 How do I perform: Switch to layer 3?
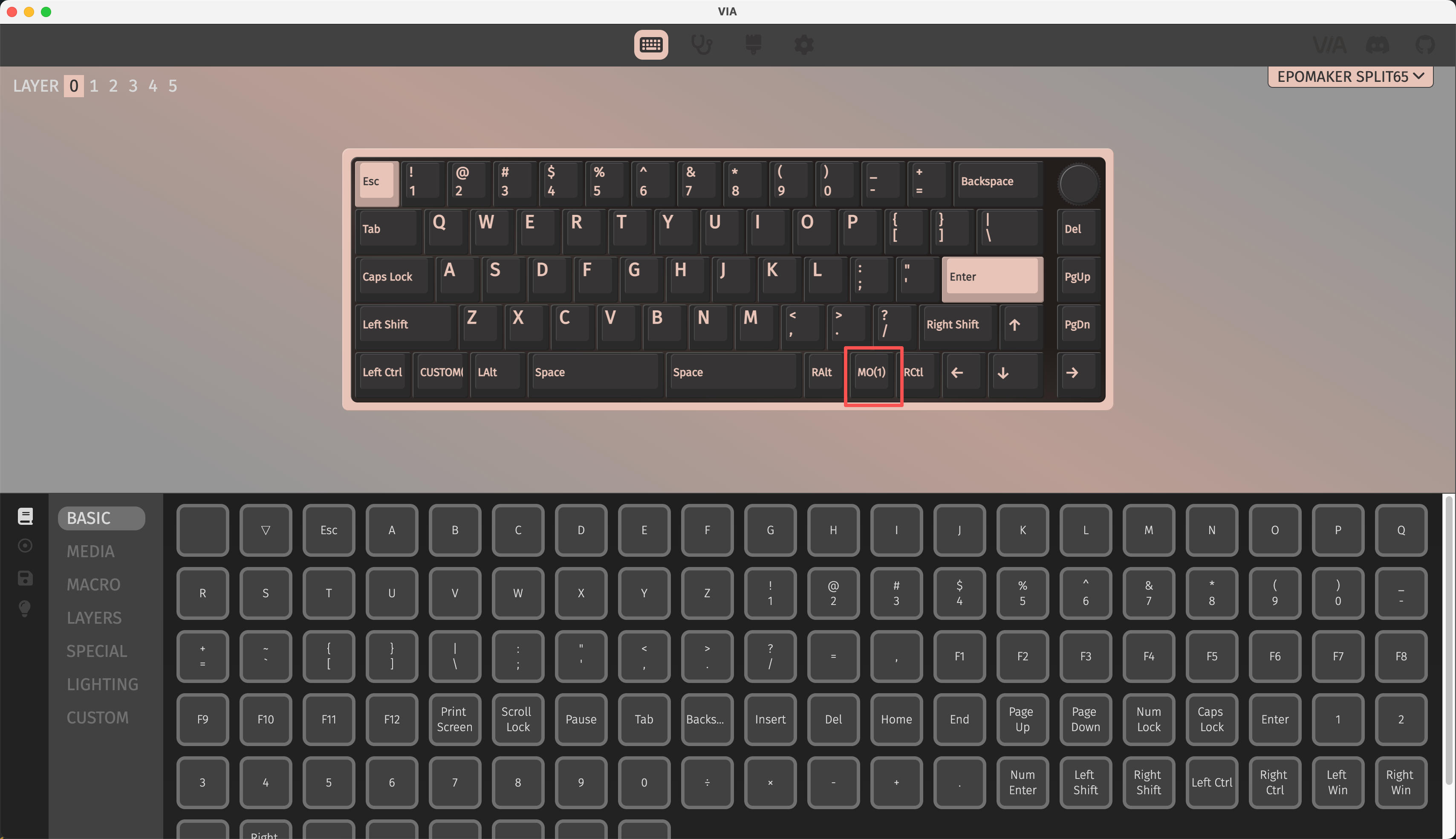tap(133, 86)
